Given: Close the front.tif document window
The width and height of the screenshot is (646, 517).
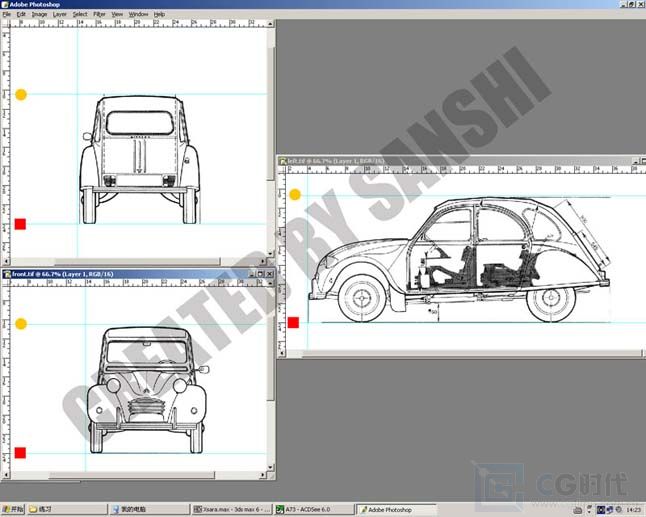Looking at the screenshot, I should point(269,274).
